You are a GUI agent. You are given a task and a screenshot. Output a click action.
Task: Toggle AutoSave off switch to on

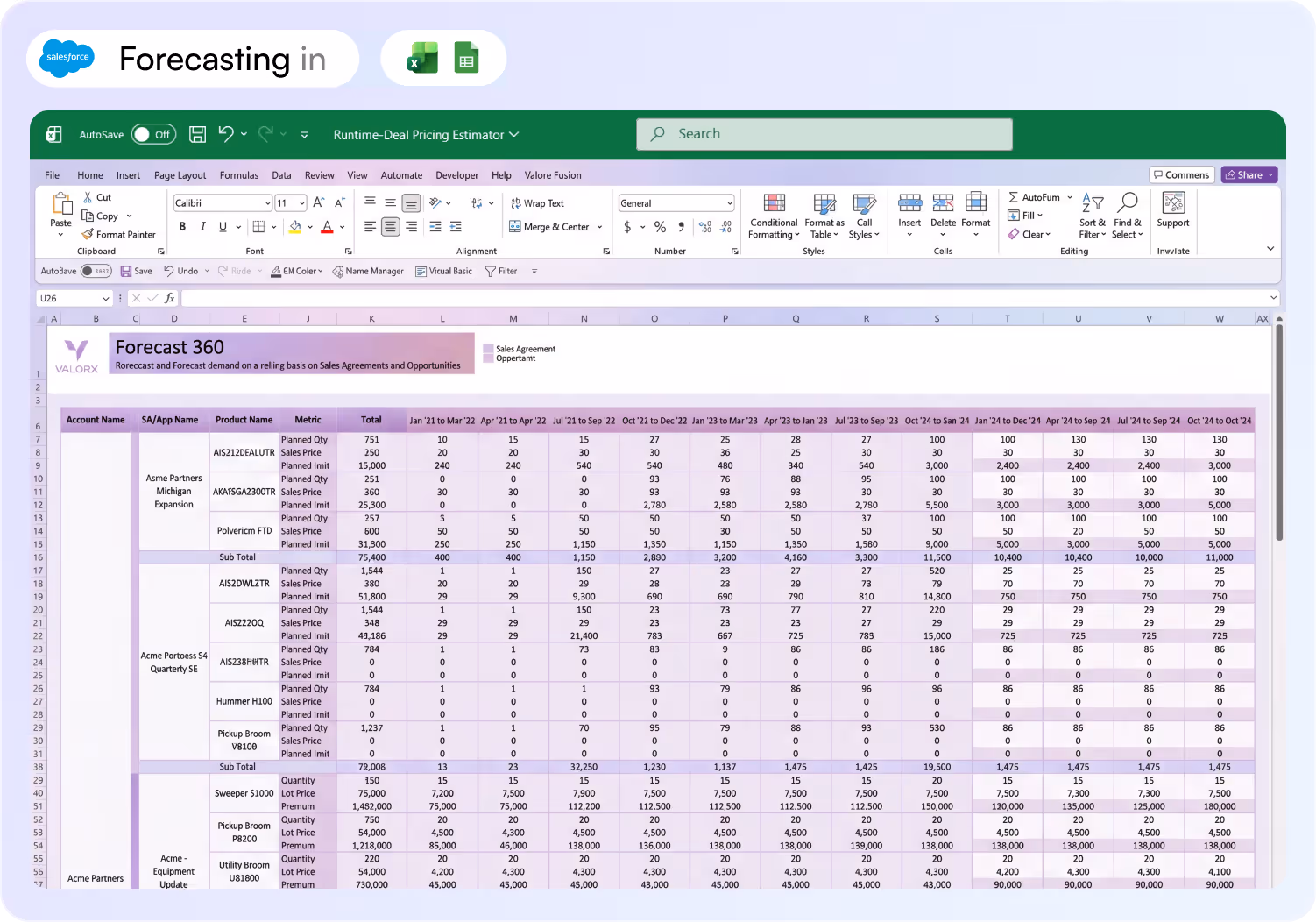click(153, 134)
